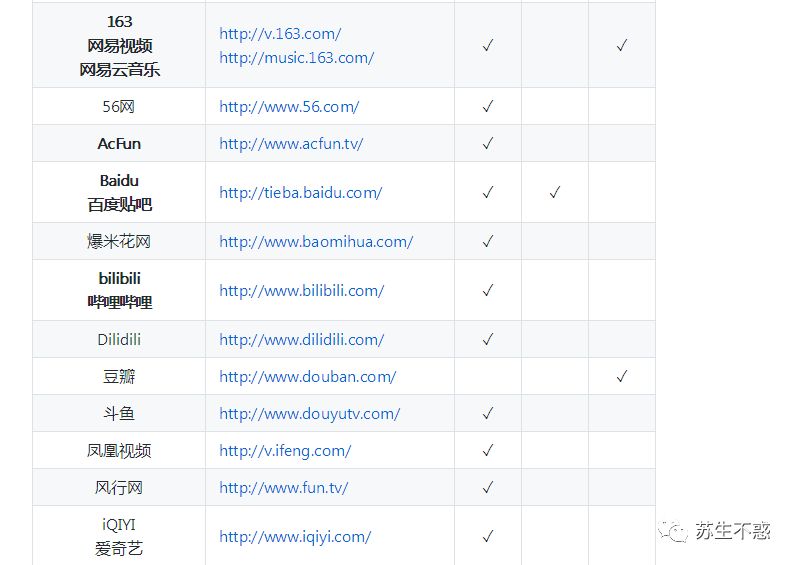The height and width of the screenshot is (565, 796).
Task: Open the baomihua.com link
Action: [x=316, y=242]
